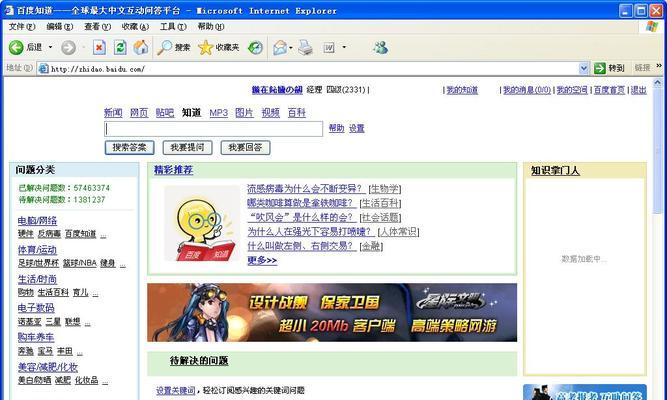Open the Search magnifier in toolbar

164,47
